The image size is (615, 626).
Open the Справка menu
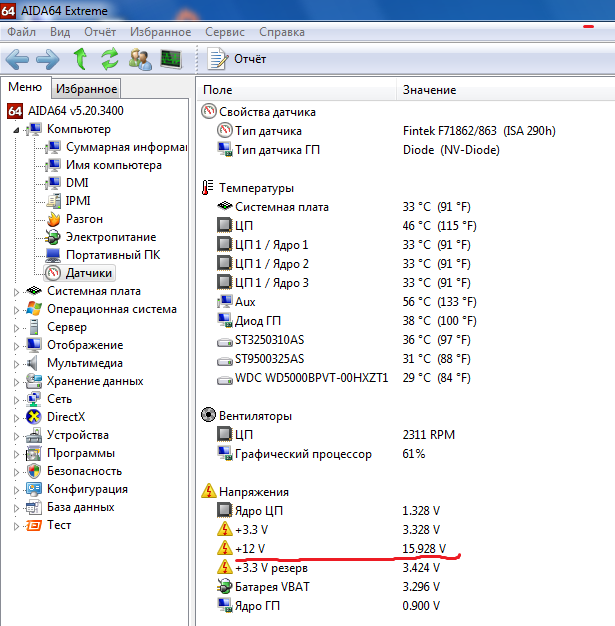point(282,32)
